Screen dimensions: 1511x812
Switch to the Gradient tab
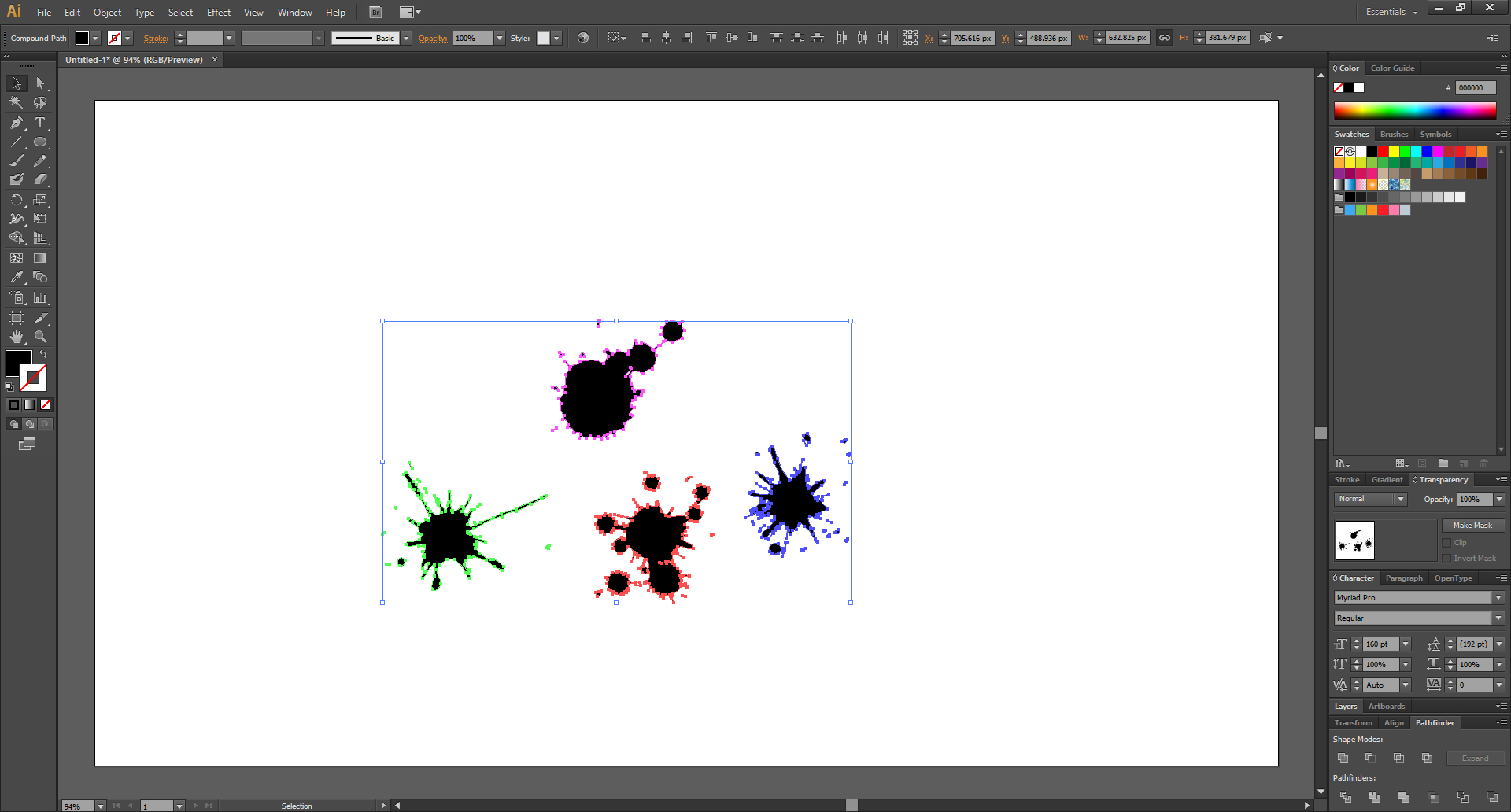click(x=1387, y=480)
